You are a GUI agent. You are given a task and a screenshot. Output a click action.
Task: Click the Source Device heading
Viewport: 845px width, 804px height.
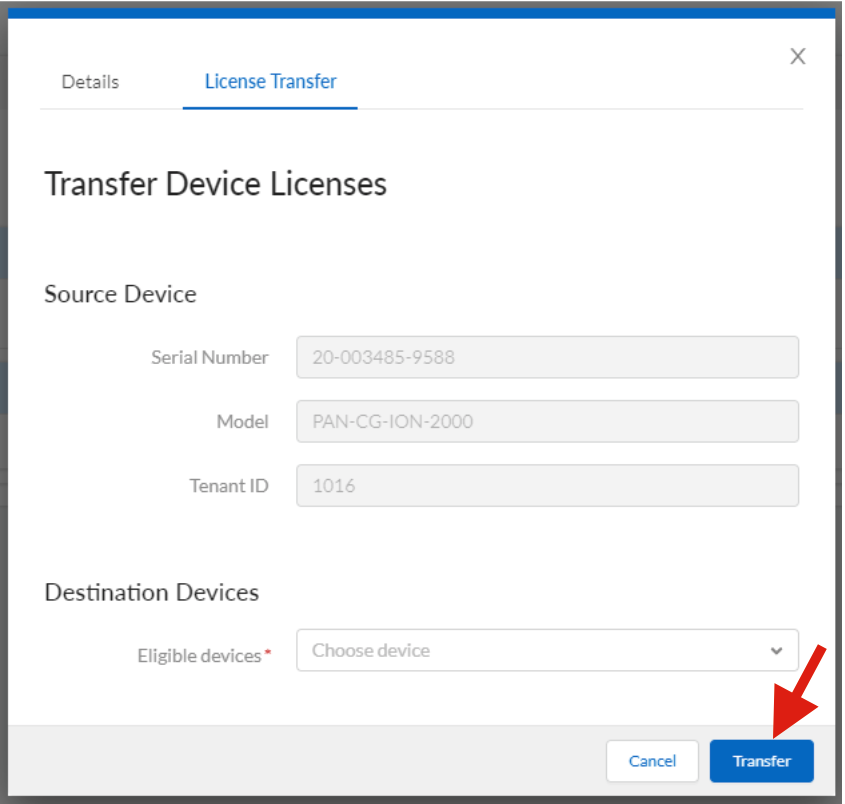120,294
